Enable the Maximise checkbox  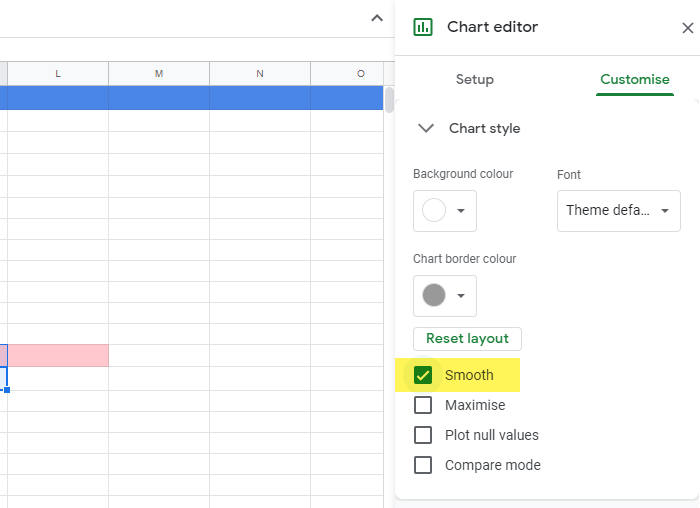tap(423, 405)
